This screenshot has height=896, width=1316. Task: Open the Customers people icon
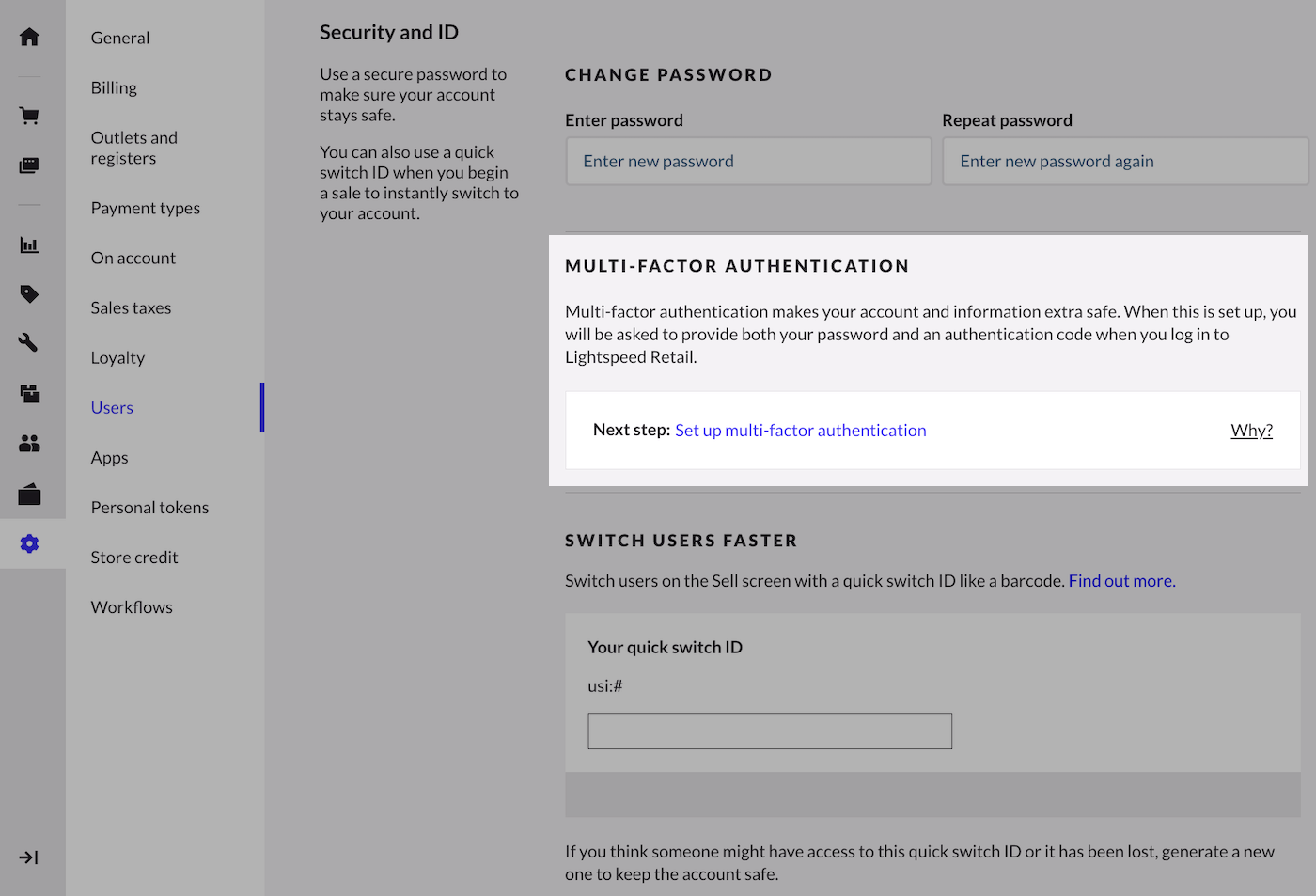(x=29, y=443)
